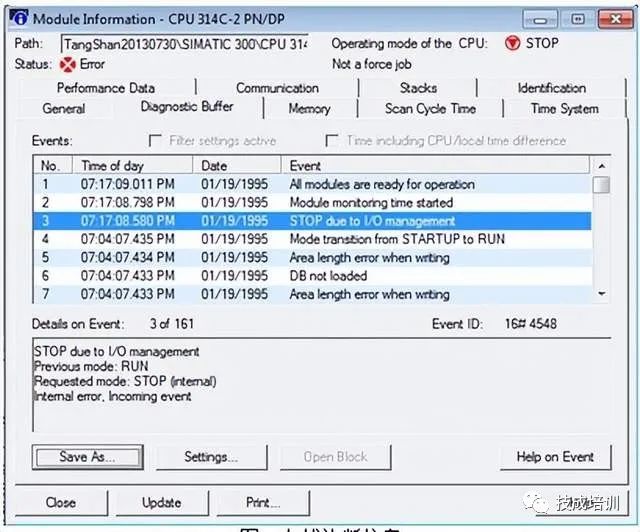Toggle Time including CPU/local time difference
This screenshot has height=532, width=640.
click(x=331, y=141)
